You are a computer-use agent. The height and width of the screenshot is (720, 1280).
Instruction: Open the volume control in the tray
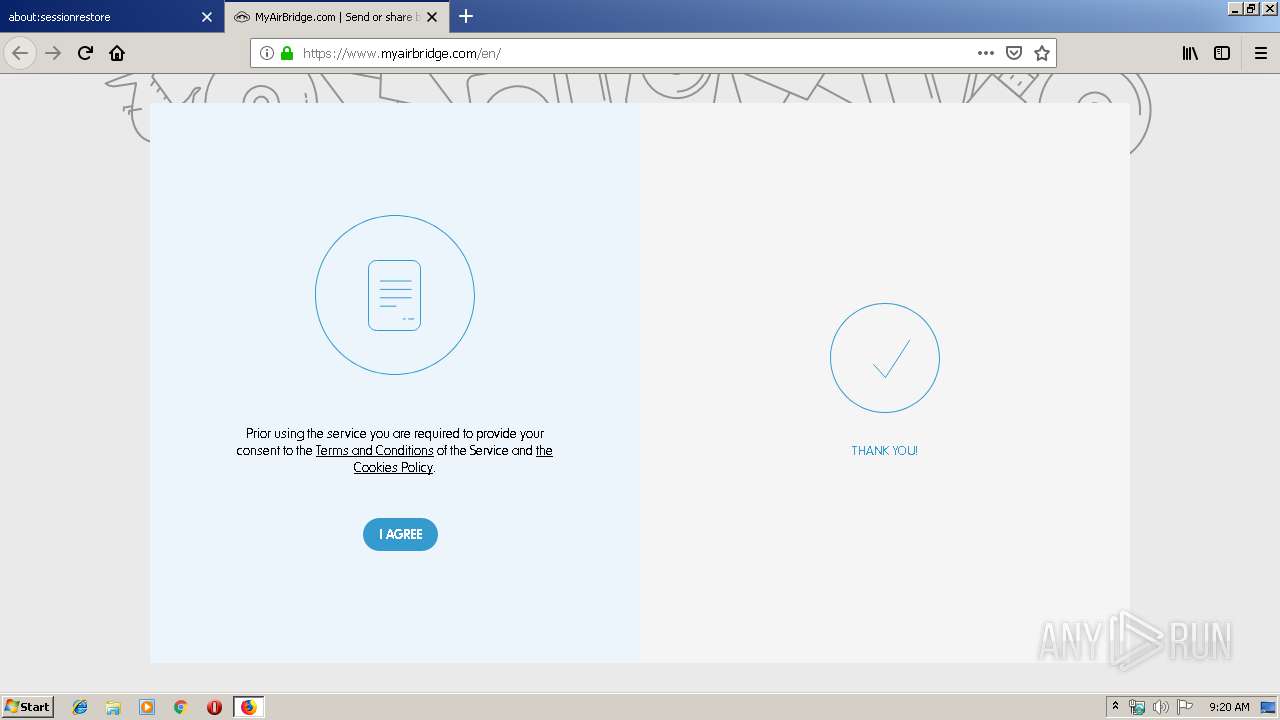click(1160, 707)
